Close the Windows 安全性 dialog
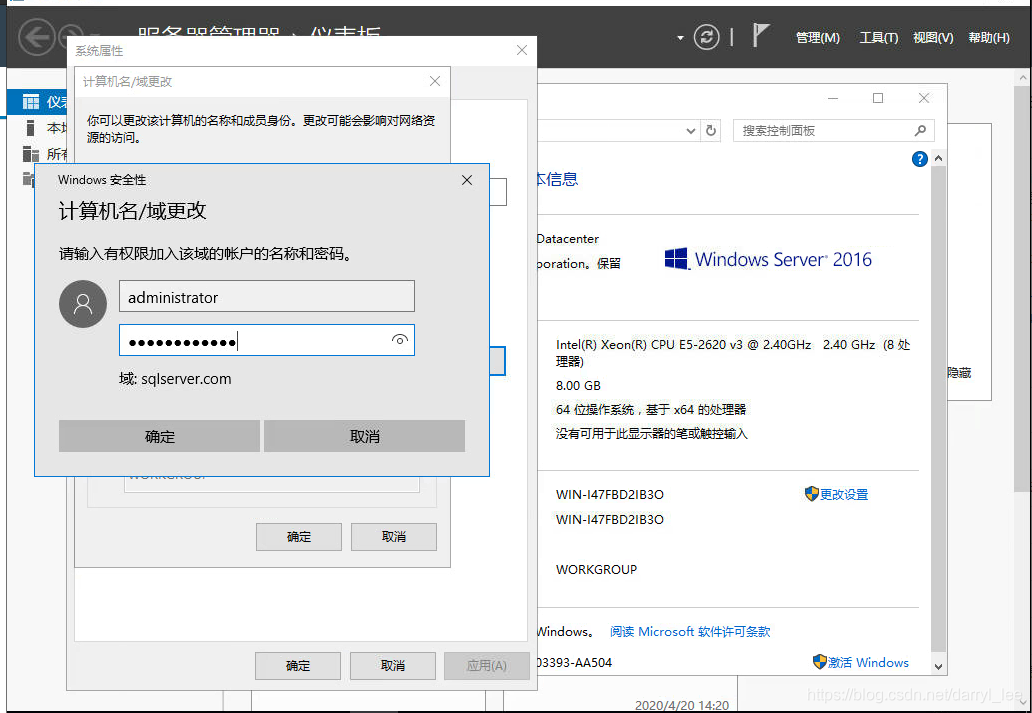This screenshot has width=1032, height=713. (x=467, y=180)
